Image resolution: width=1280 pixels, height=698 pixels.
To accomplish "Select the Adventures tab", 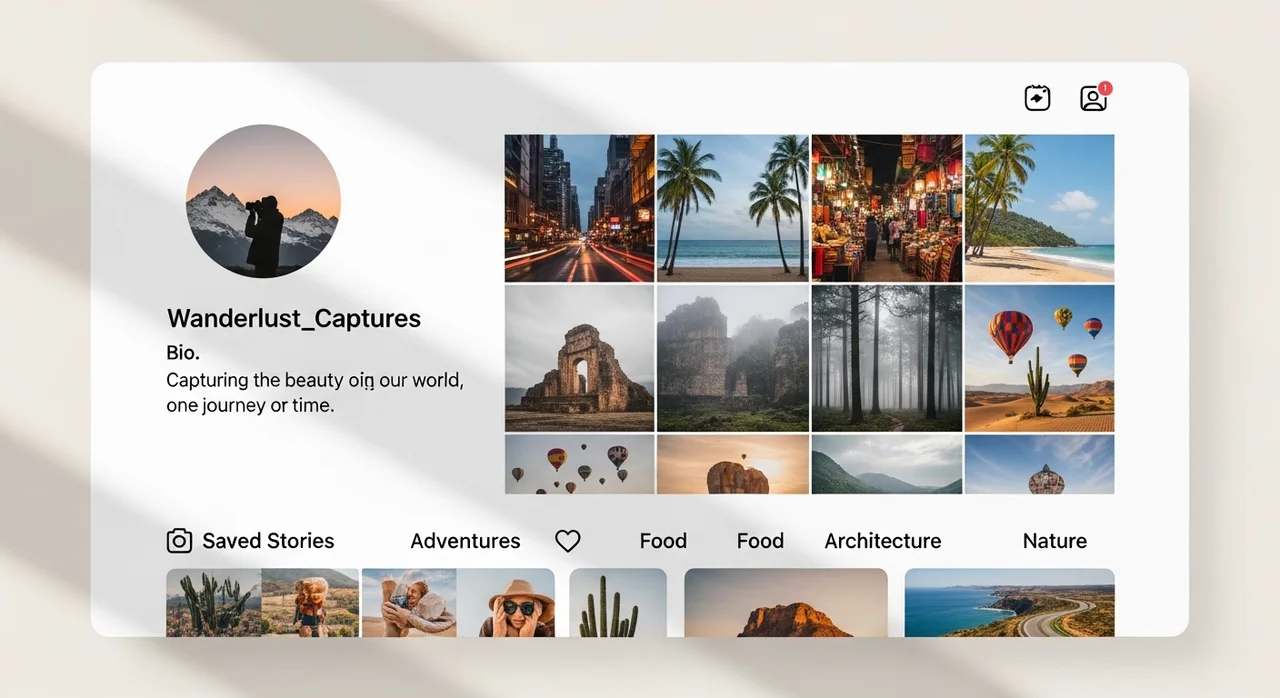I will point(465,541).
